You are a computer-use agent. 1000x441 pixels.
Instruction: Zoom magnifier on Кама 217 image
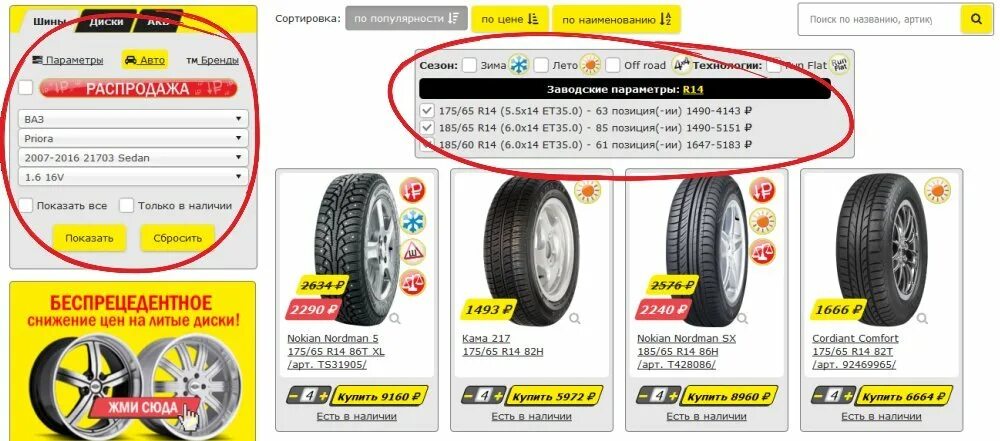575,318
